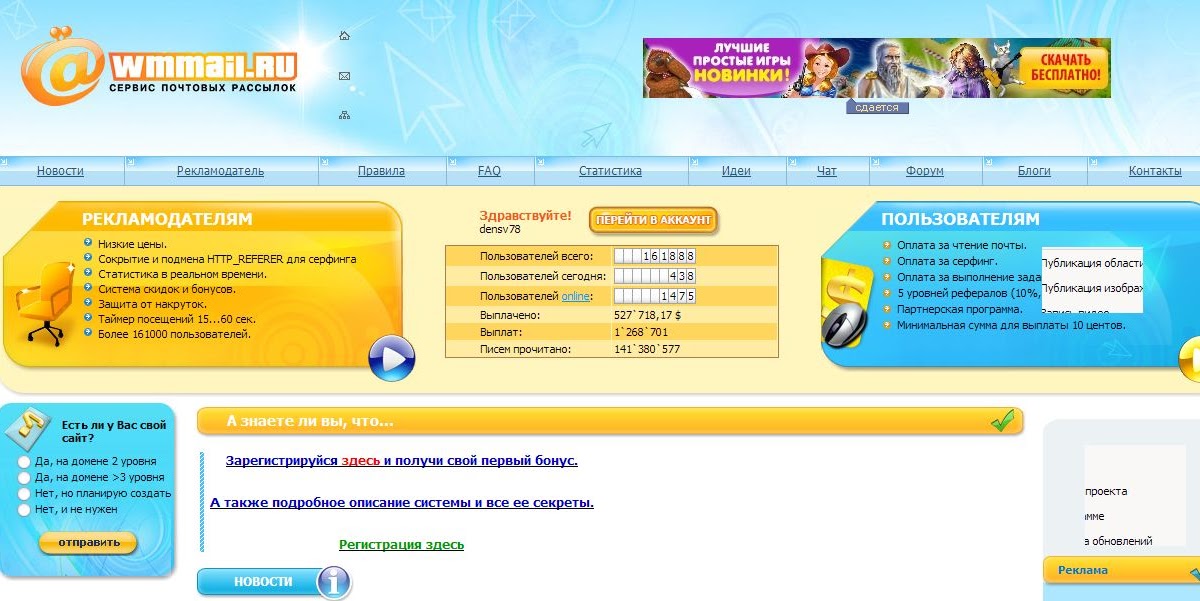This screenshot has height=601, width=1200.
Task: Click the blue Новости section button
Action: pos(263,581)
